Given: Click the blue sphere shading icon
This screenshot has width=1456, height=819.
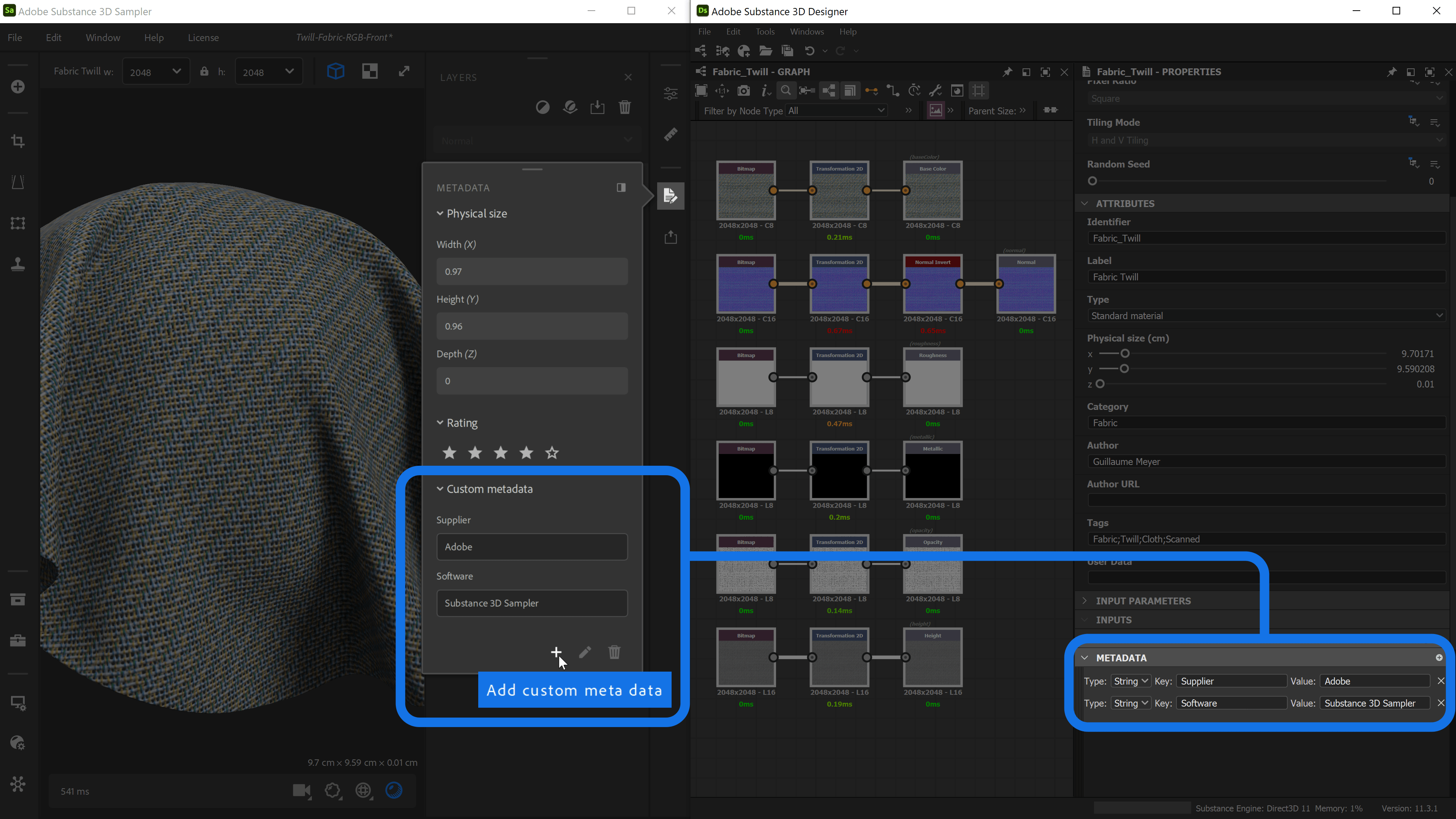Looking at the screenshot, I should [x=394, y=790].
